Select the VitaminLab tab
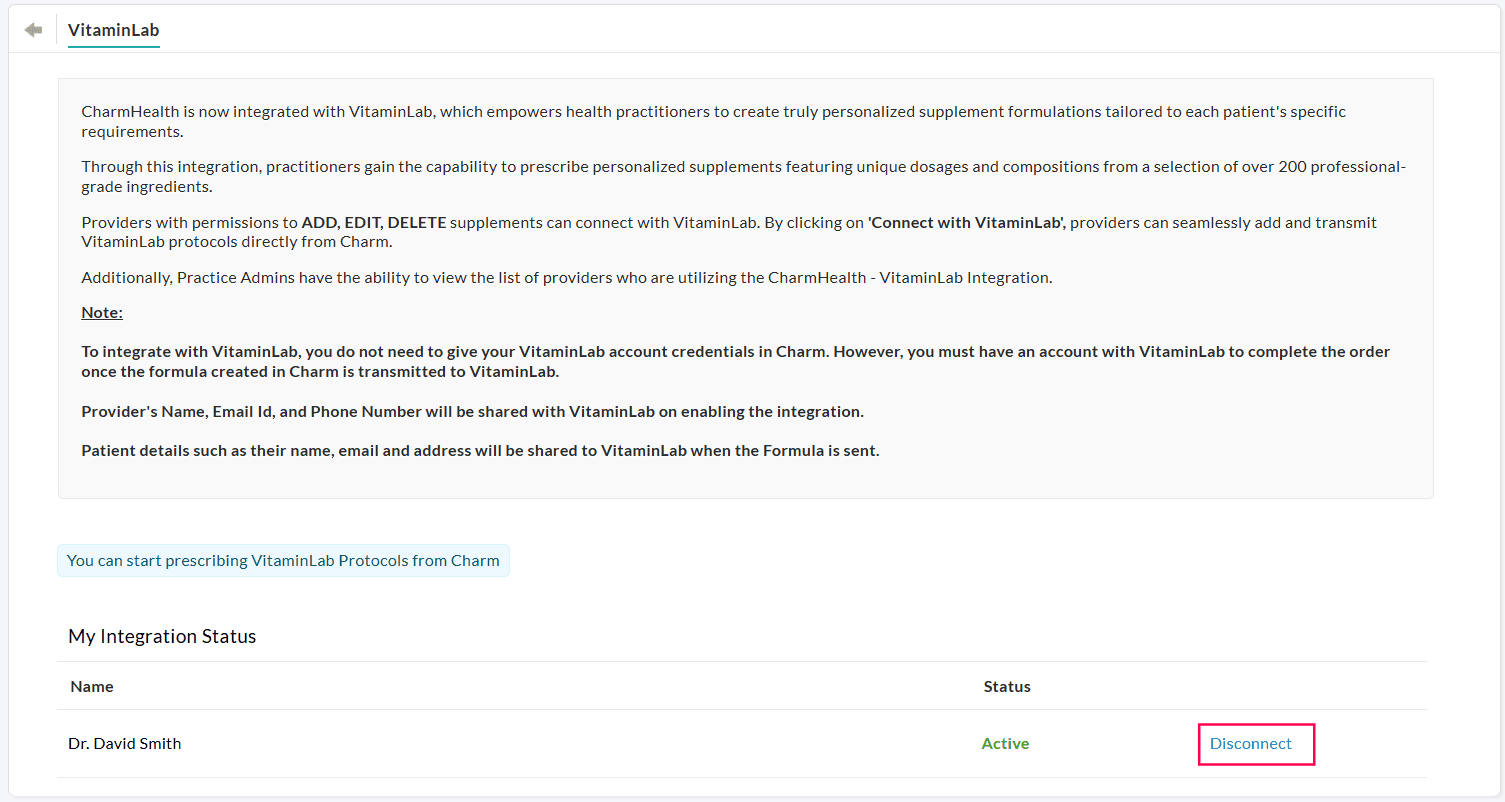 tap(113, 30)
